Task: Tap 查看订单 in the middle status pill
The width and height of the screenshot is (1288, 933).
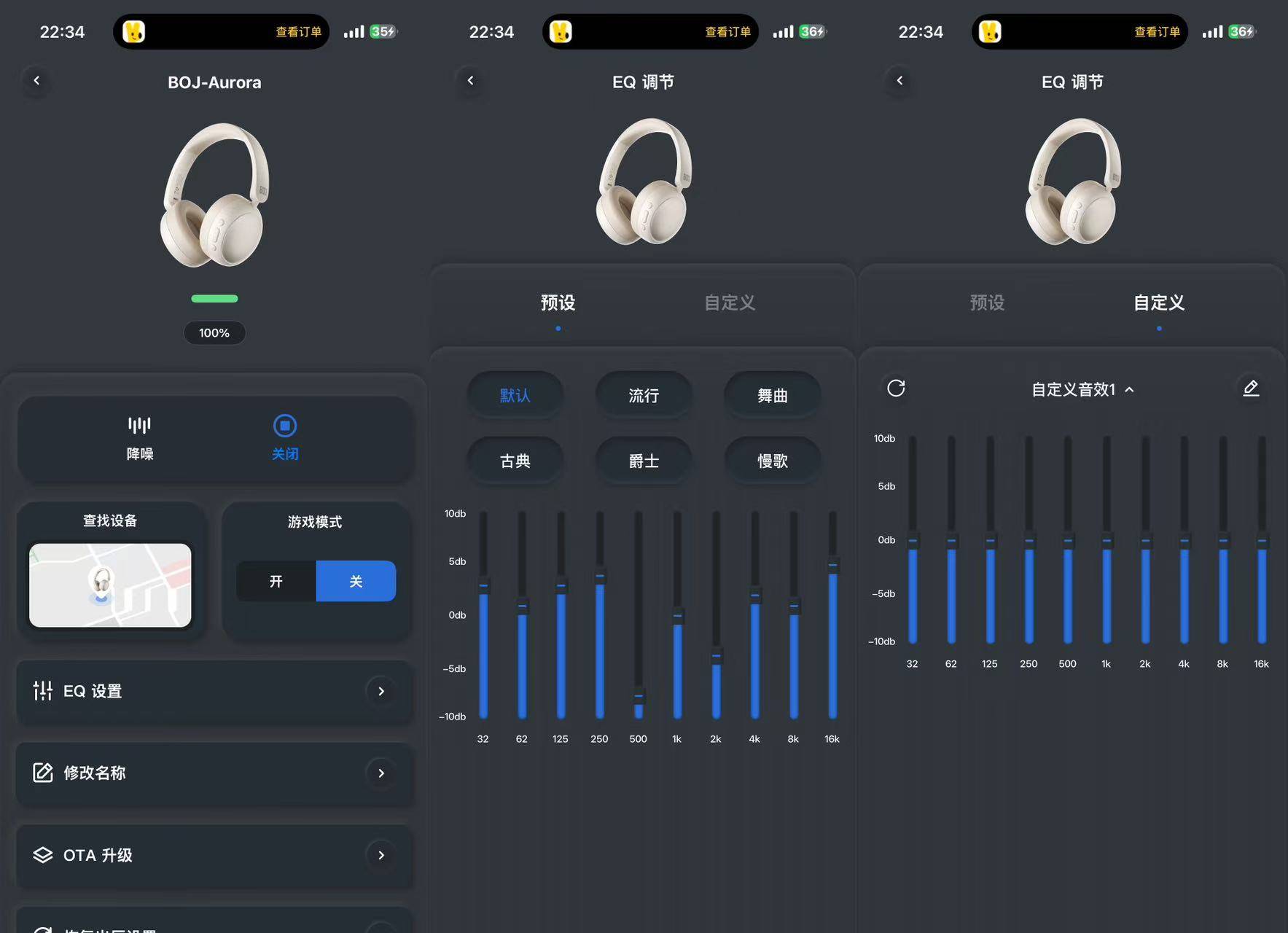Action: click(727, 32)
